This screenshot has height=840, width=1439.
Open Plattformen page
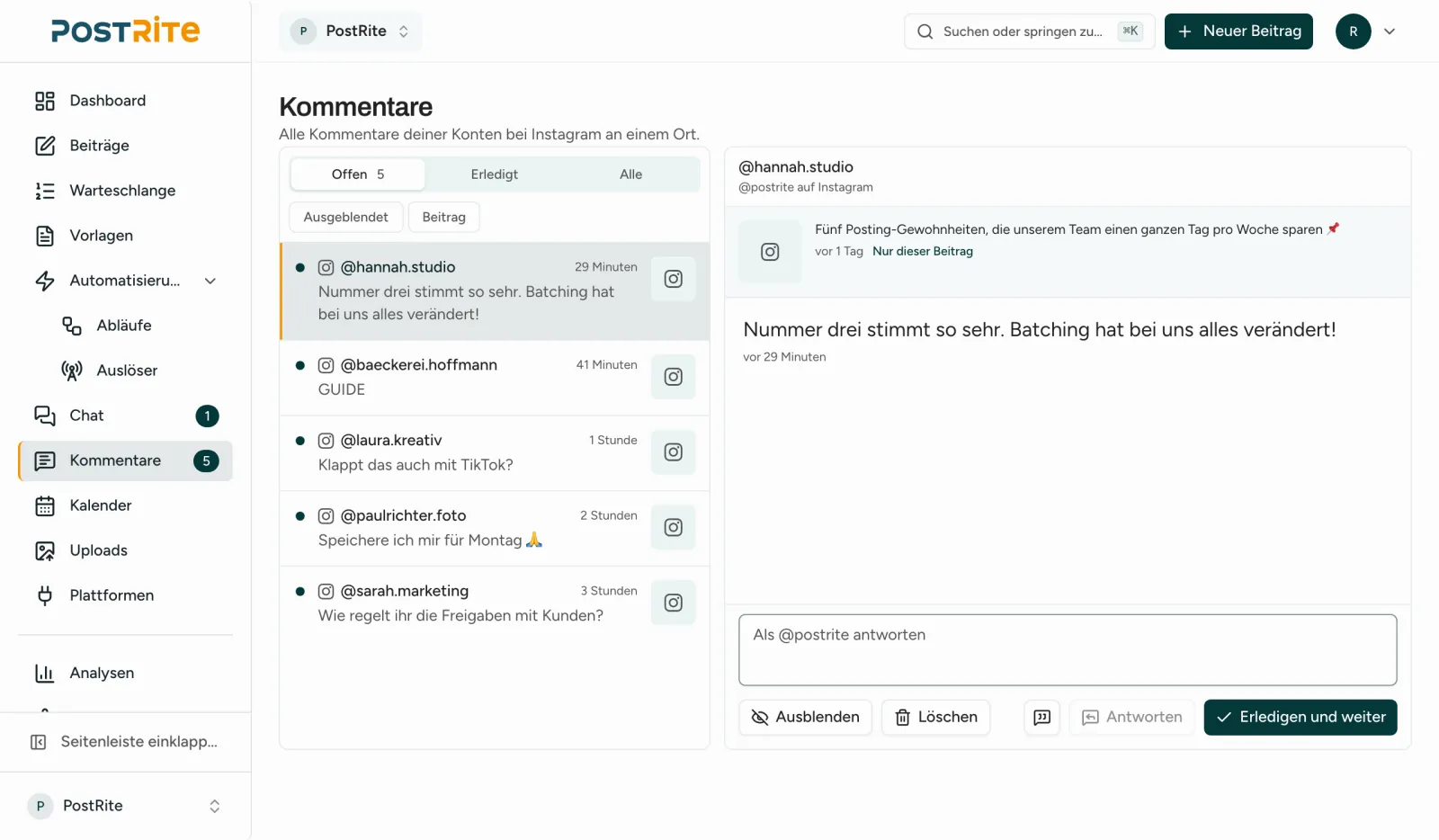pyautogui.click(x=125, y=595)
